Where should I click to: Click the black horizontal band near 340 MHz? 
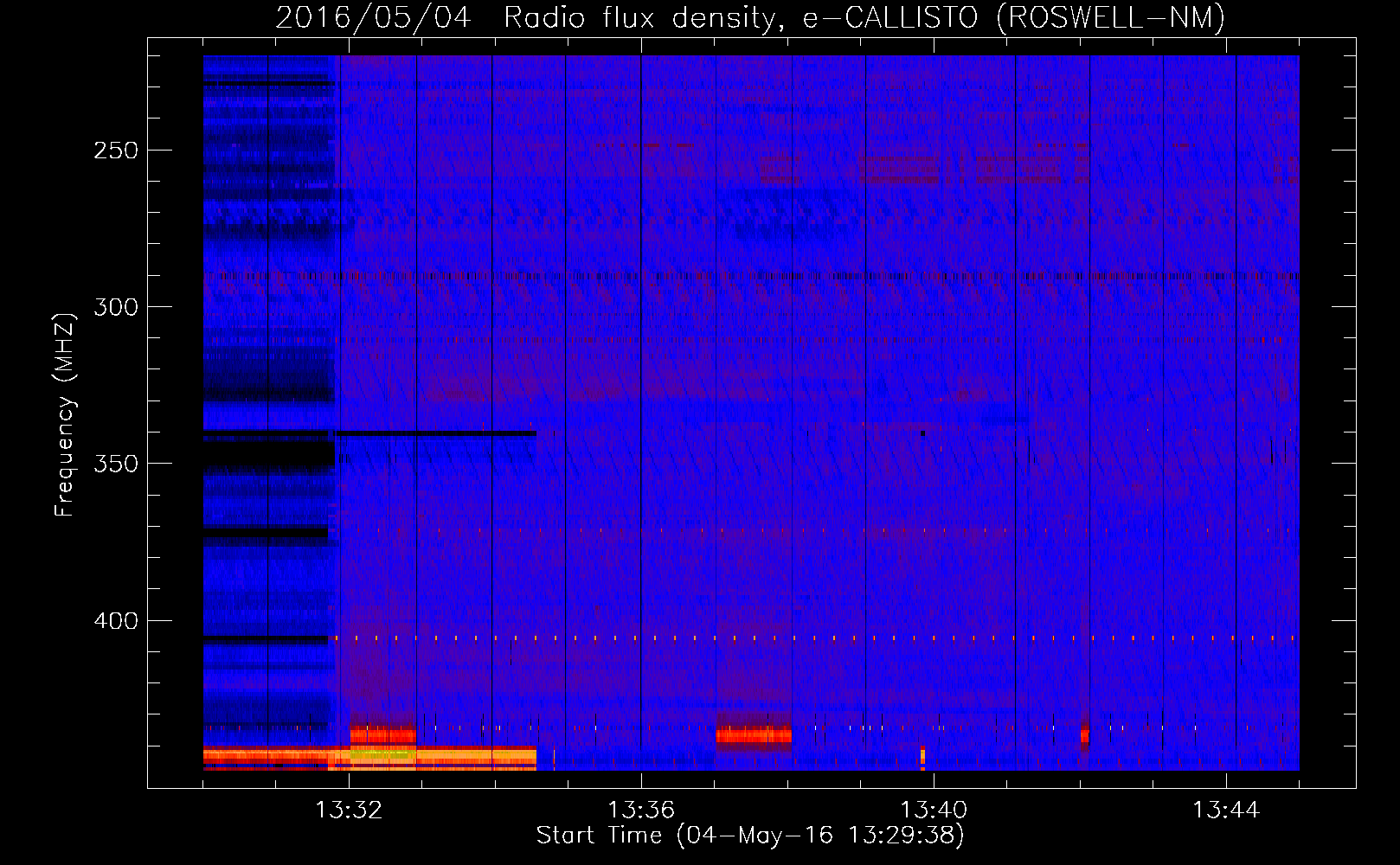(x=369, y=432)
